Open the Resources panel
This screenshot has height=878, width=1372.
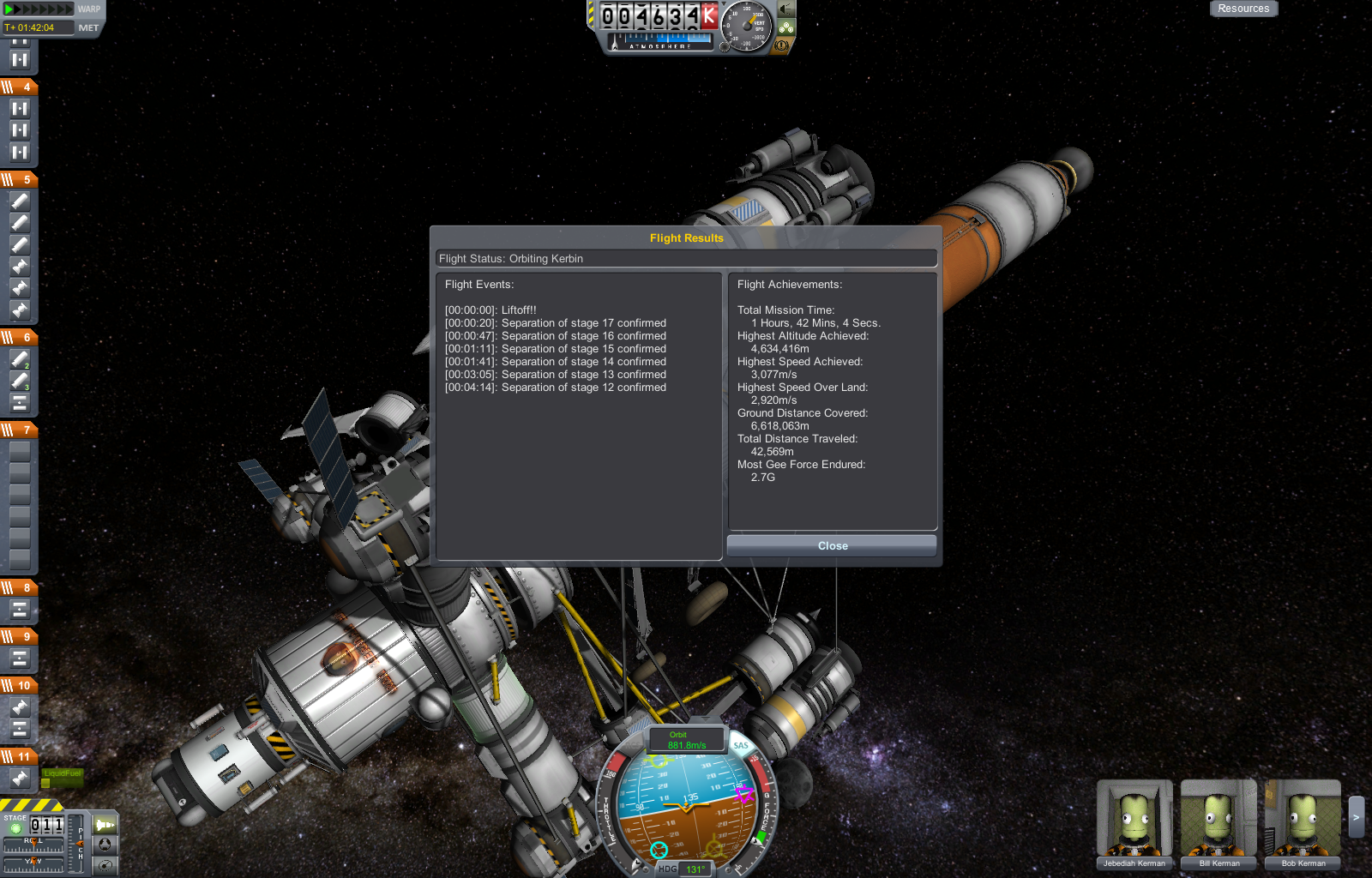click(1243, 9)
